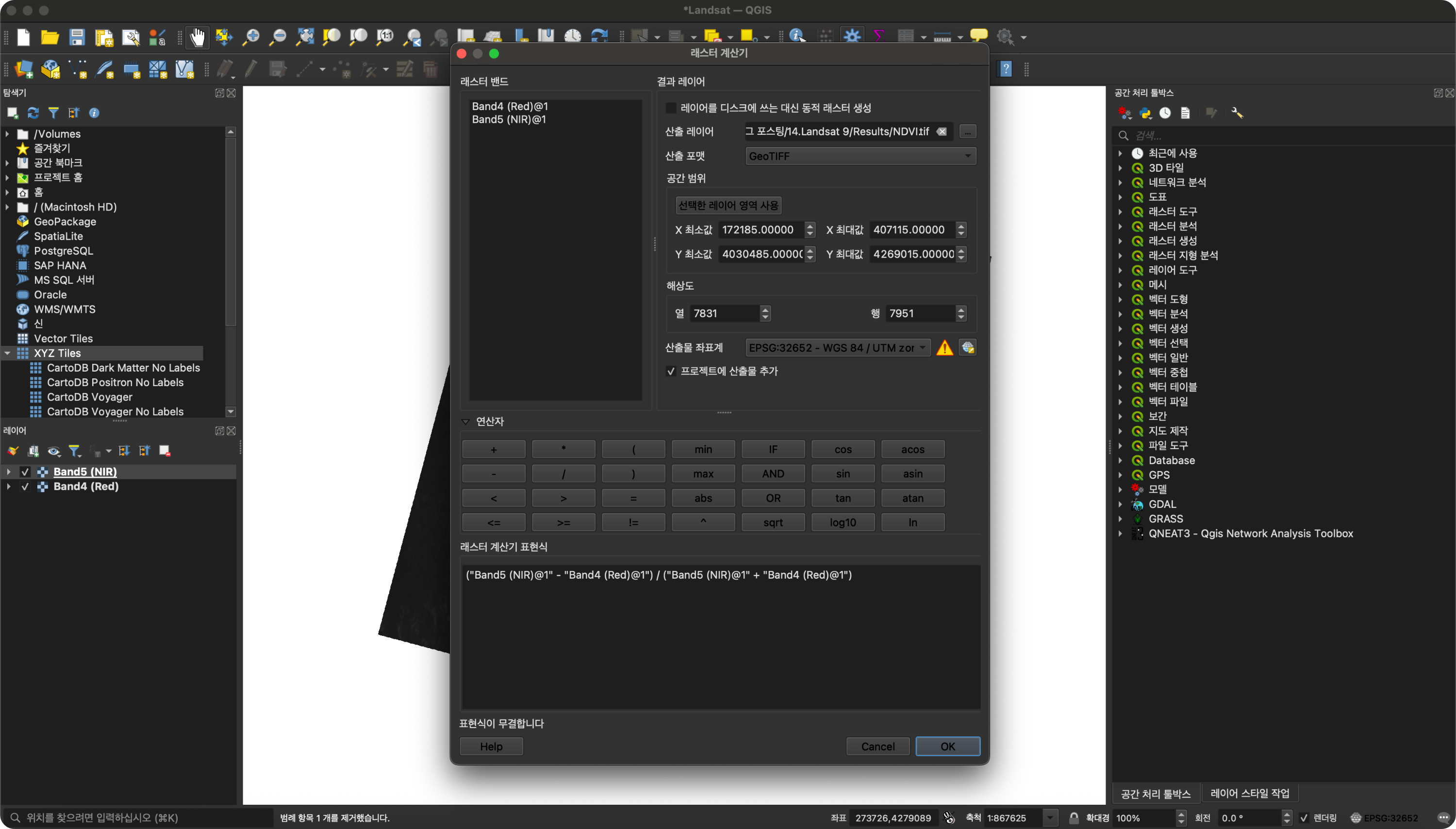Click the Identify Features info icon

[x=796, y=36]
